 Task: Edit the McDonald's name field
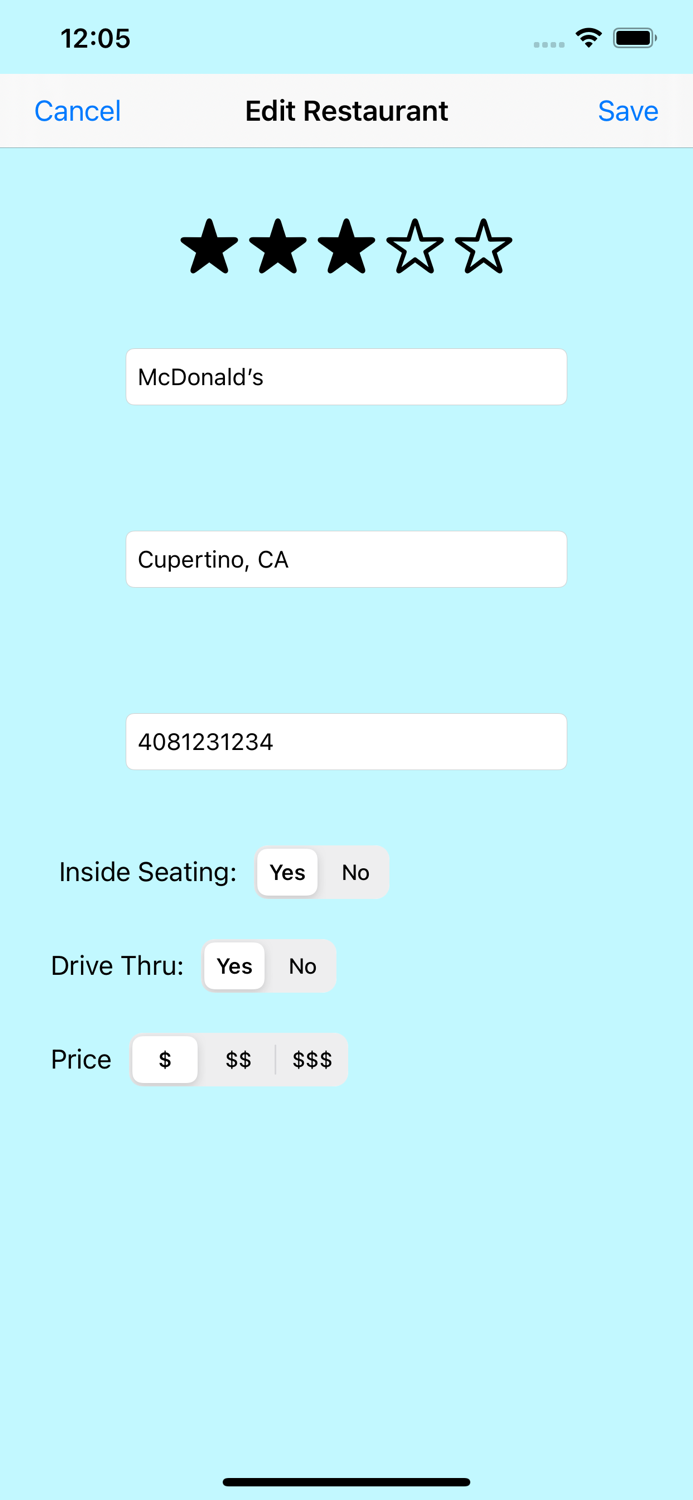click(346, 377)
